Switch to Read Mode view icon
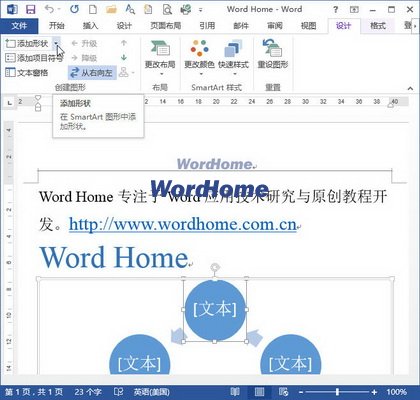 [235, 392]
